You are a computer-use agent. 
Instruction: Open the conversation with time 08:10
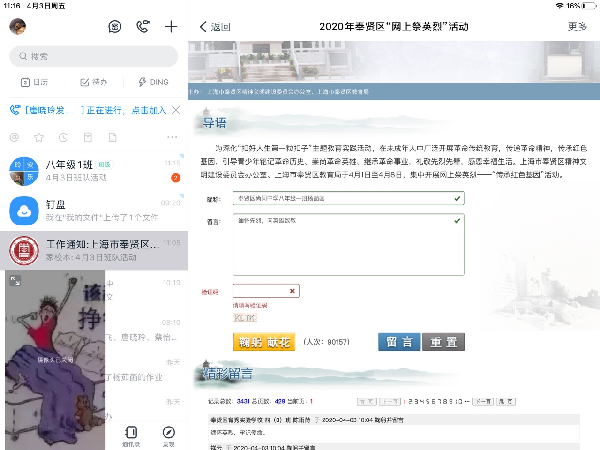(x=146, y=330)
